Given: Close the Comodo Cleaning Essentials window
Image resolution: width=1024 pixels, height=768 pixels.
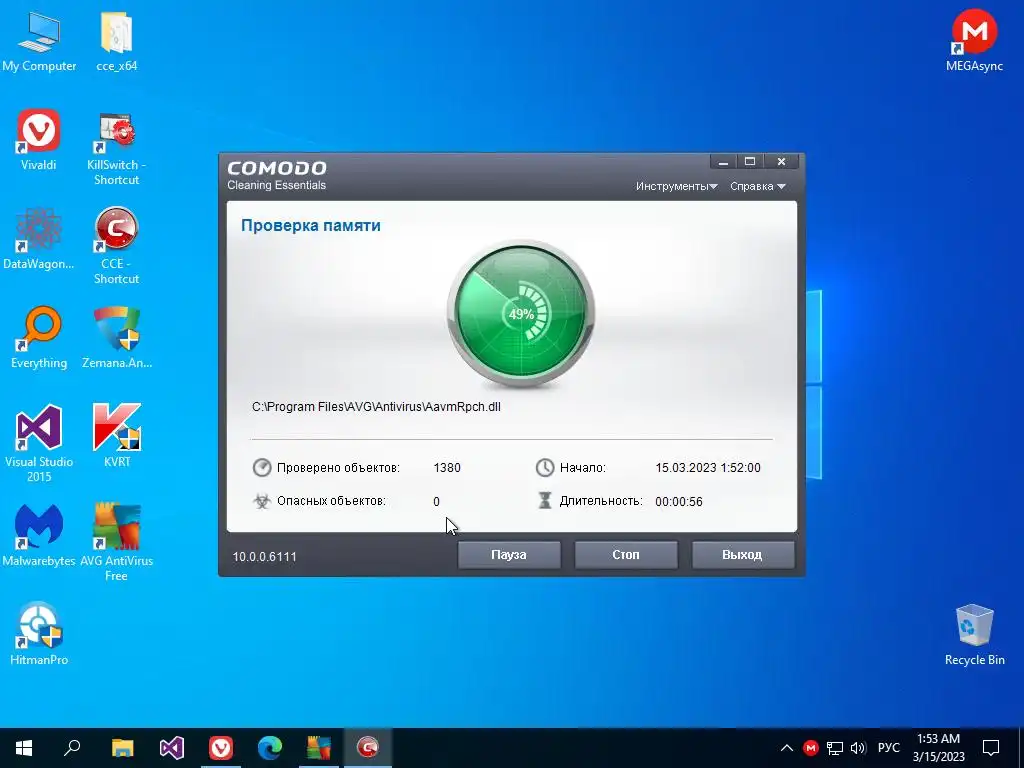Looking at the screenshot, I should point(781,162).
